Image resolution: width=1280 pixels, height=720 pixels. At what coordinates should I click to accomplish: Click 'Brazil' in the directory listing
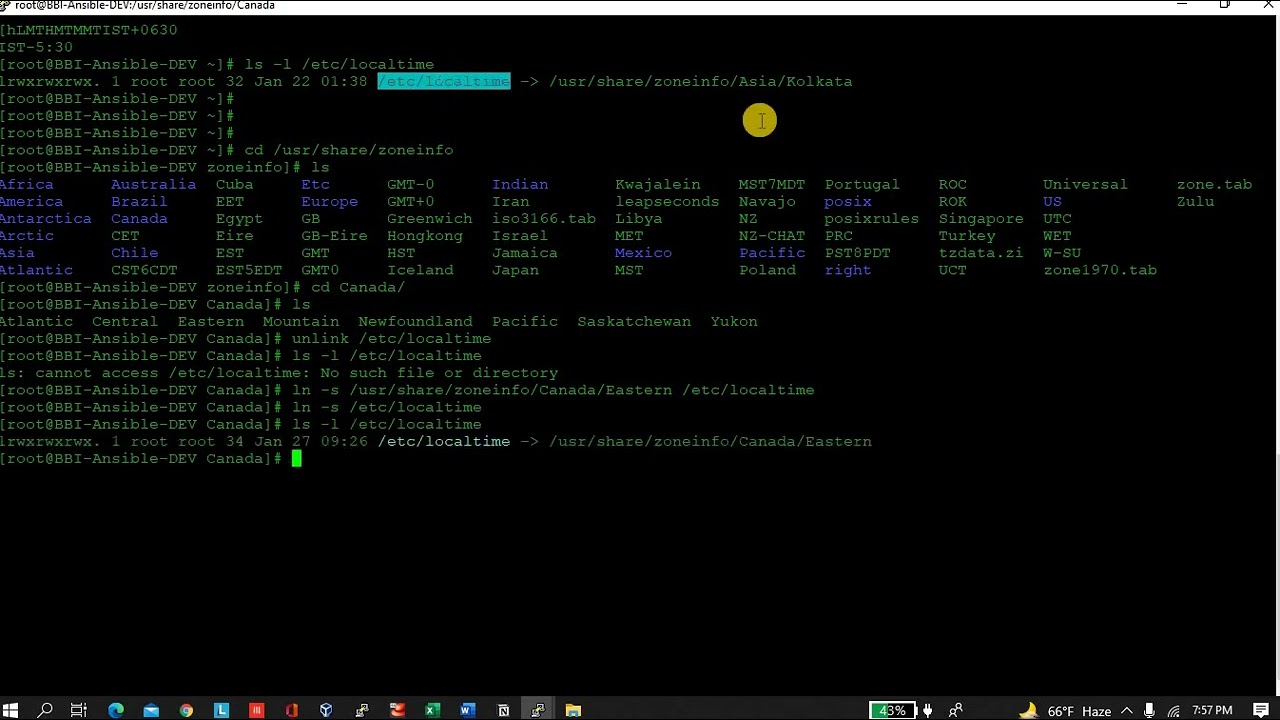coord(139,201)
